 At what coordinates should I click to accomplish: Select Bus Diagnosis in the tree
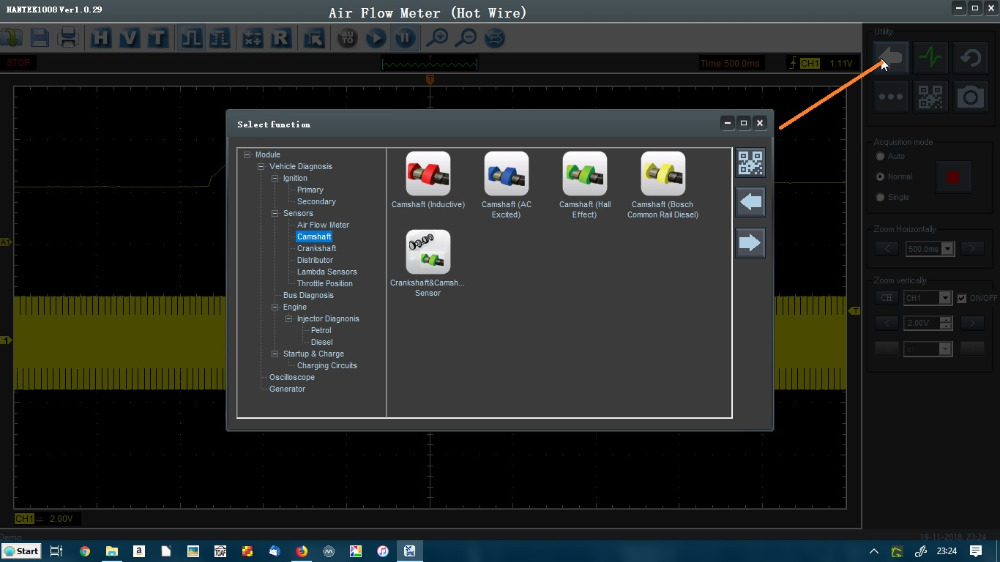(x=308, y=295)
